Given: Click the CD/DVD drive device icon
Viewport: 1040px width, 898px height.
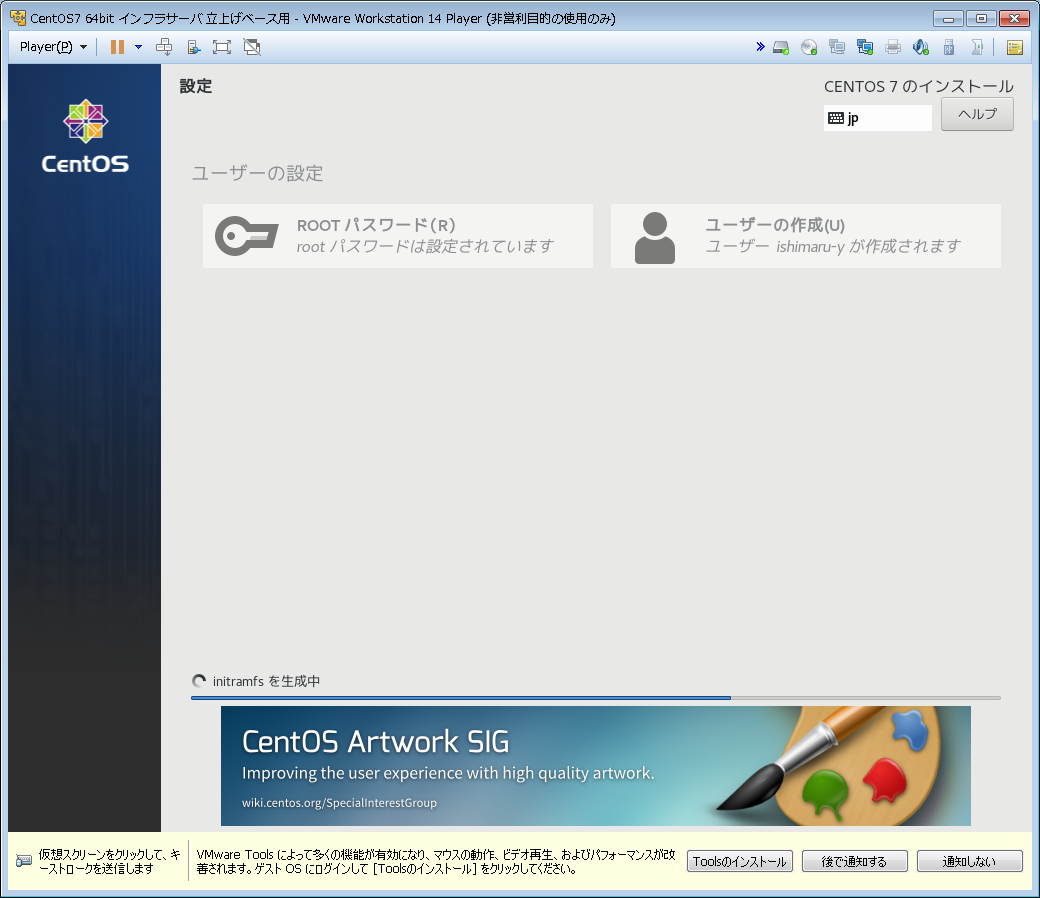Looking at the screenshot, I should click(809, 47).
